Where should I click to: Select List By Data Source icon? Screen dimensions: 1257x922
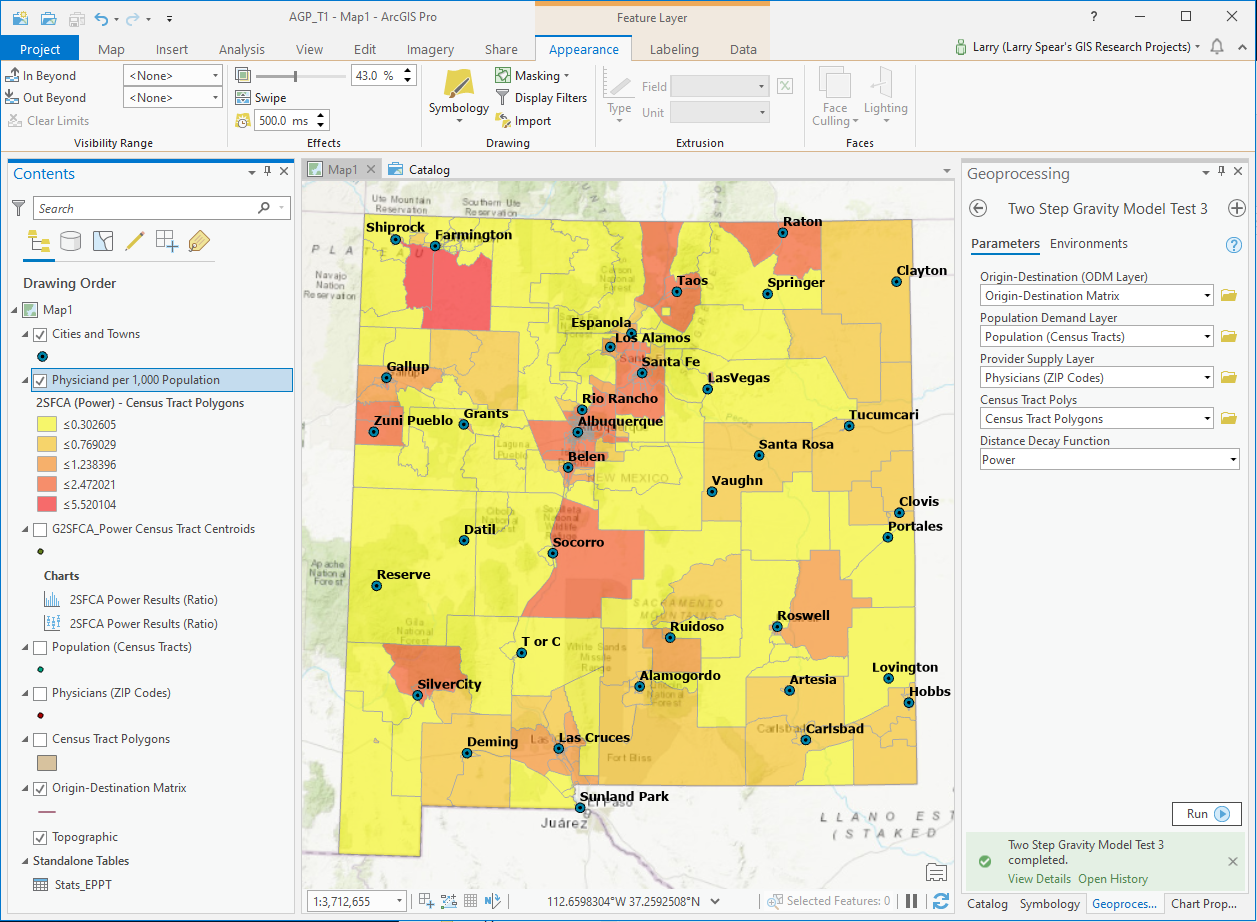pos(71,240)
